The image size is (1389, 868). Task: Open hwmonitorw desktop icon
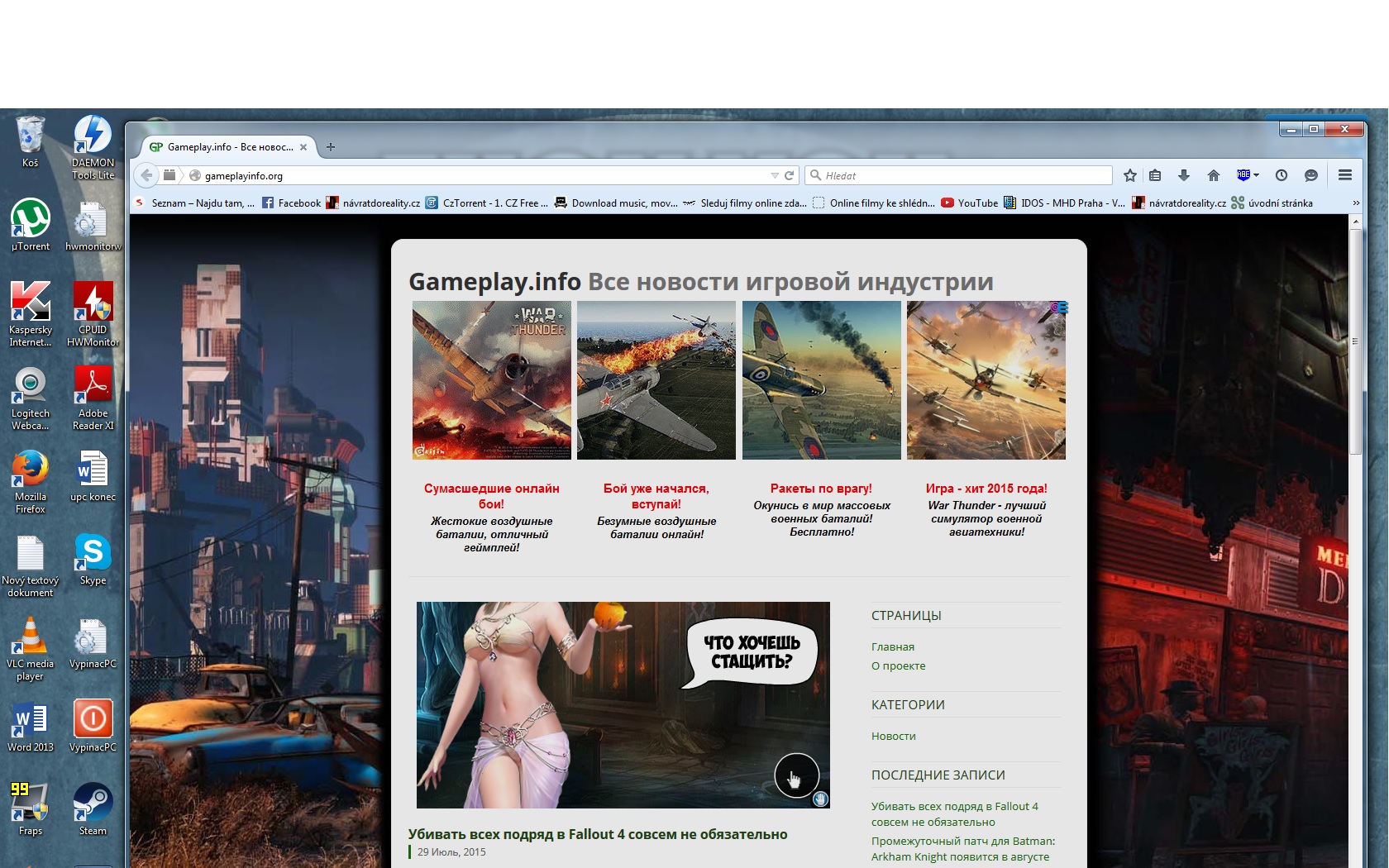[x=93, y=225]
